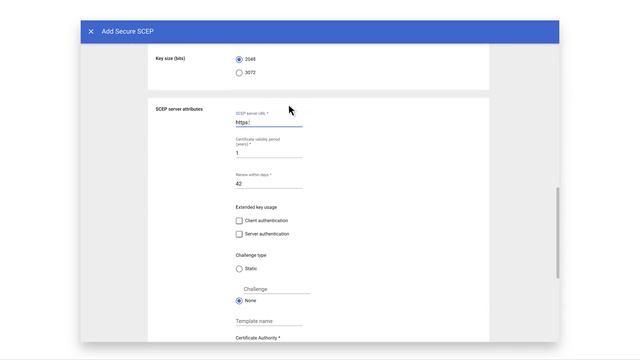The width and height of the screenshot is (640, 360).
Task: Enable Client authentication checkbox
Action: 239,221
